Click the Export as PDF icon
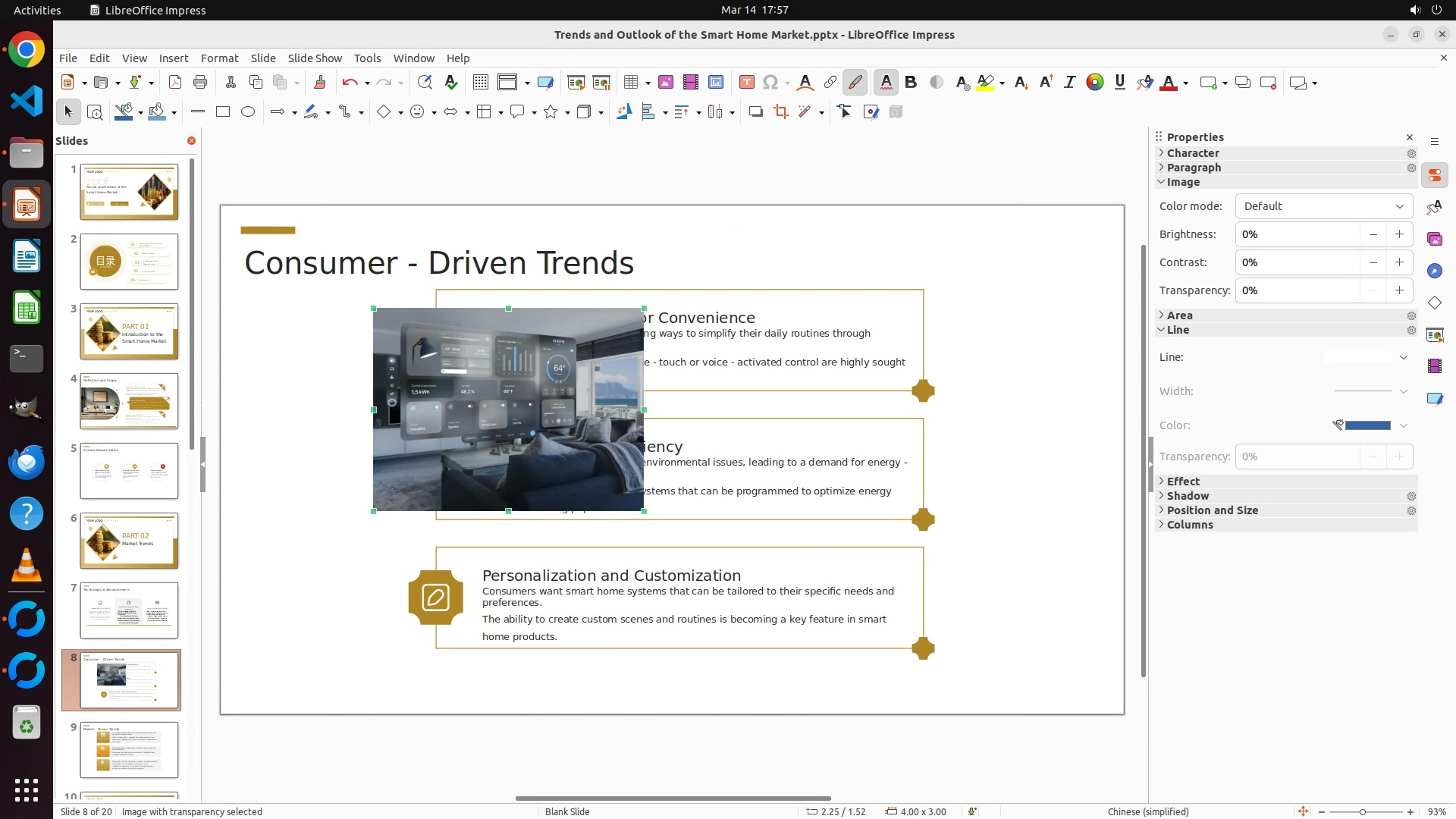Image resolution: width=1456 pixels, height=819 pixels. pos(174,83)
